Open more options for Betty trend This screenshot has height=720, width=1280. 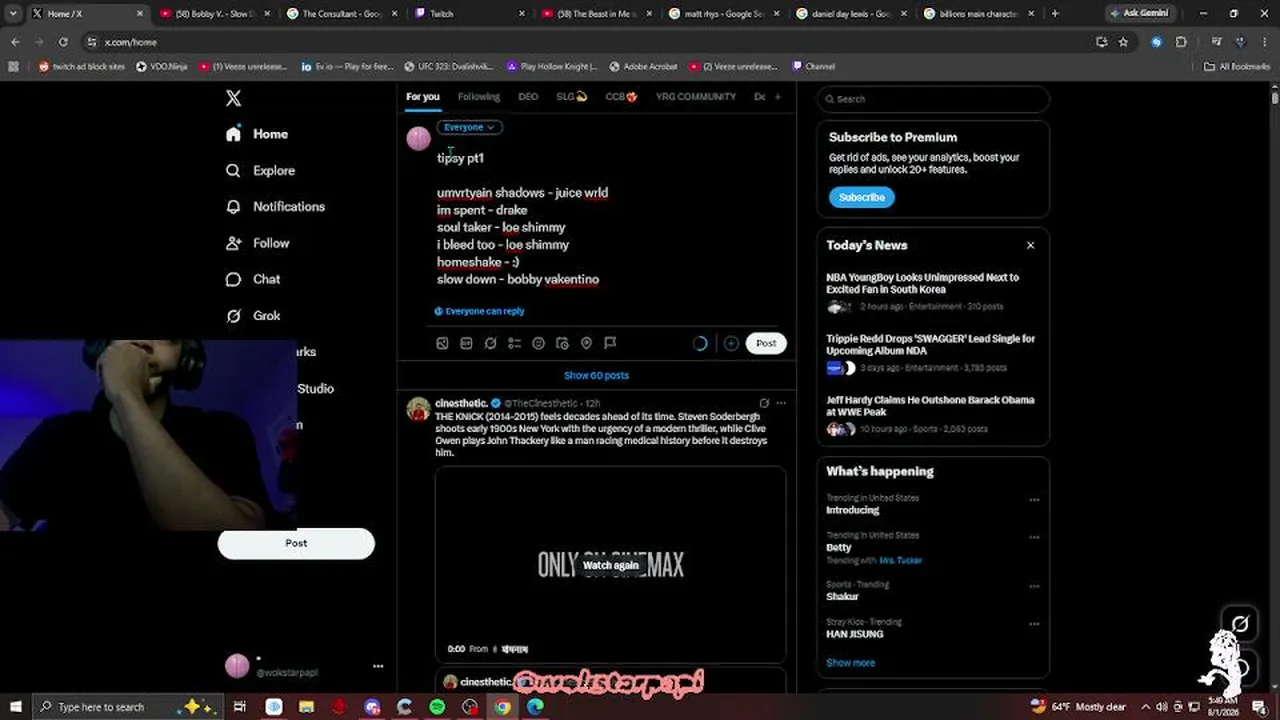[1034, 537]
